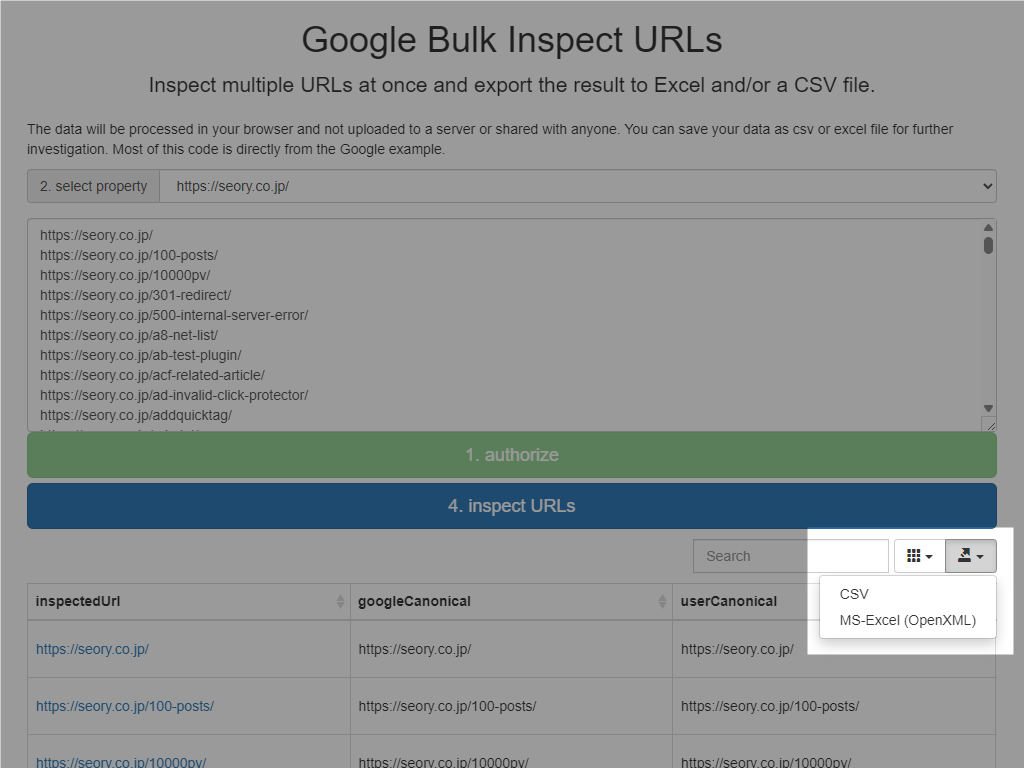The image size is (1024, 768).
Task: Click the URL list textarea scroll up arrow
Action: point(988,227)
